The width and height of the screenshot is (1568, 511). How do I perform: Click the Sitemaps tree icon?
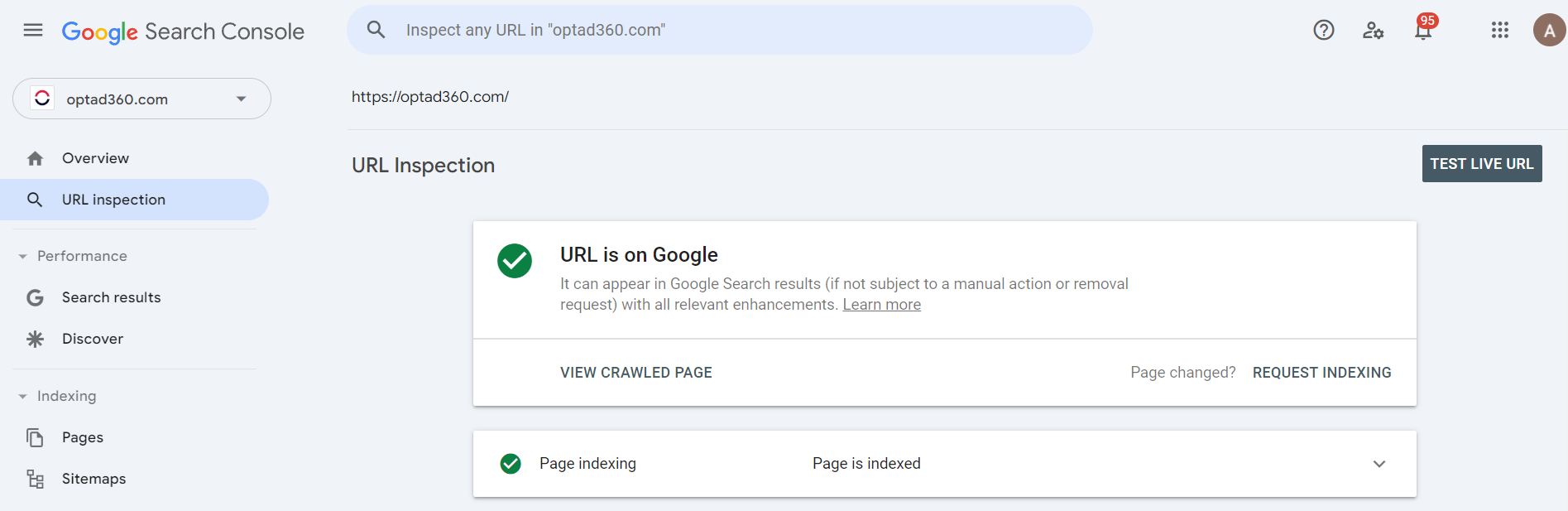35,479
